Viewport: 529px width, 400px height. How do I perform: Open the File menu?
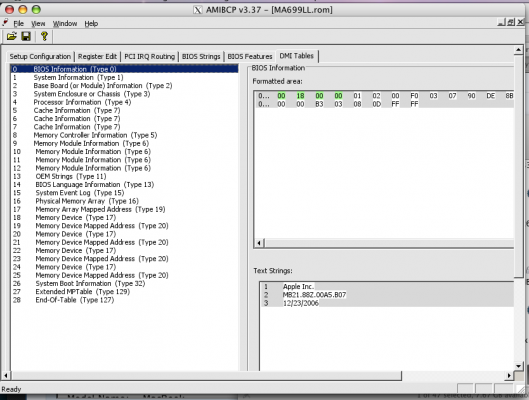[x=19, y=24]
